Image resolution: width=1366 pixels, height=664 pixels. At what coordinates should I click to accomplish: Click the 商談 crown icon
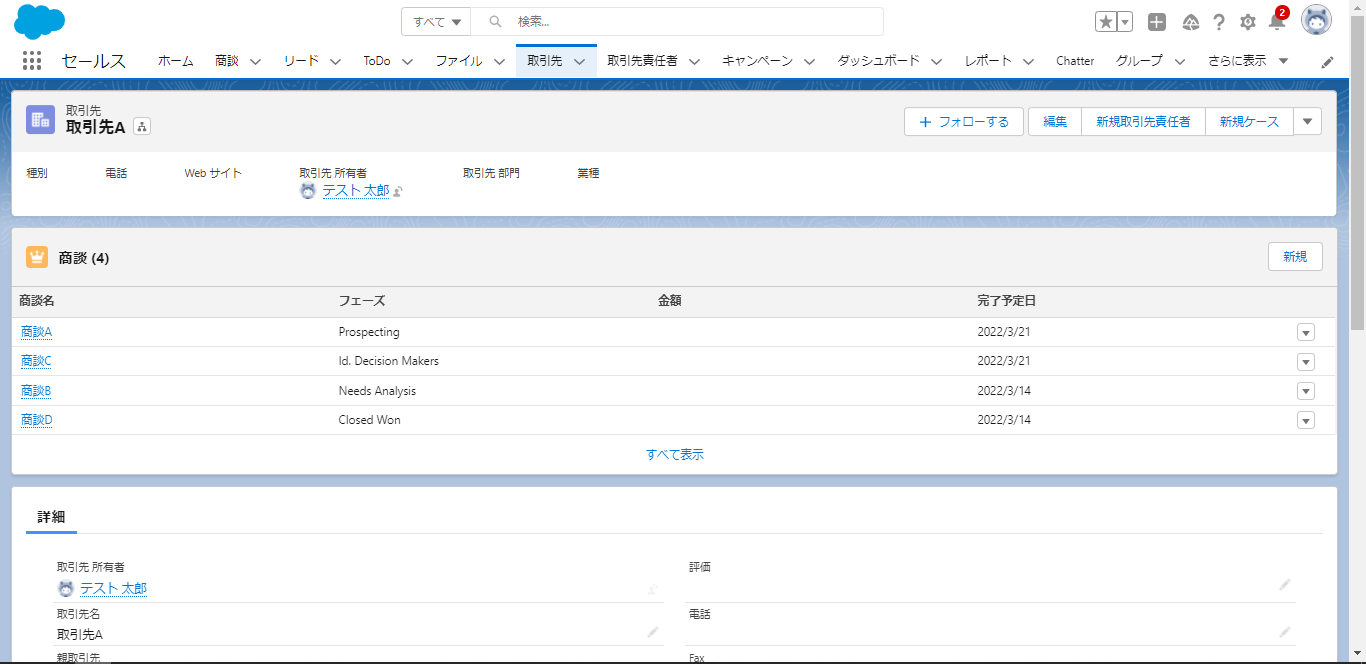pyautogui.click(x=37, y=257)
